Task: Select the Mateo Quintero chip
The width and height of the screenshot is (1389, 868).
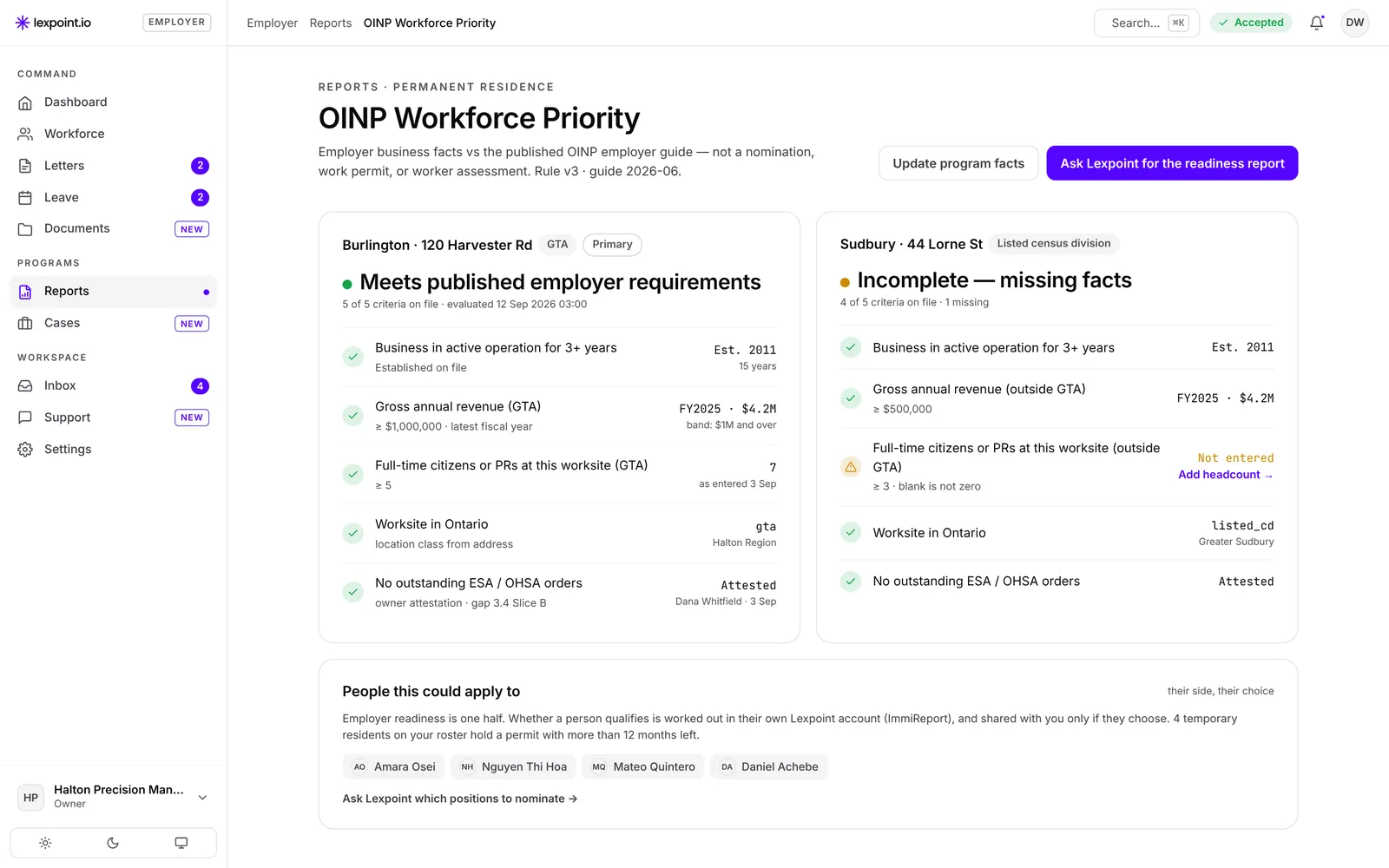Action: (x=643, y=766)
